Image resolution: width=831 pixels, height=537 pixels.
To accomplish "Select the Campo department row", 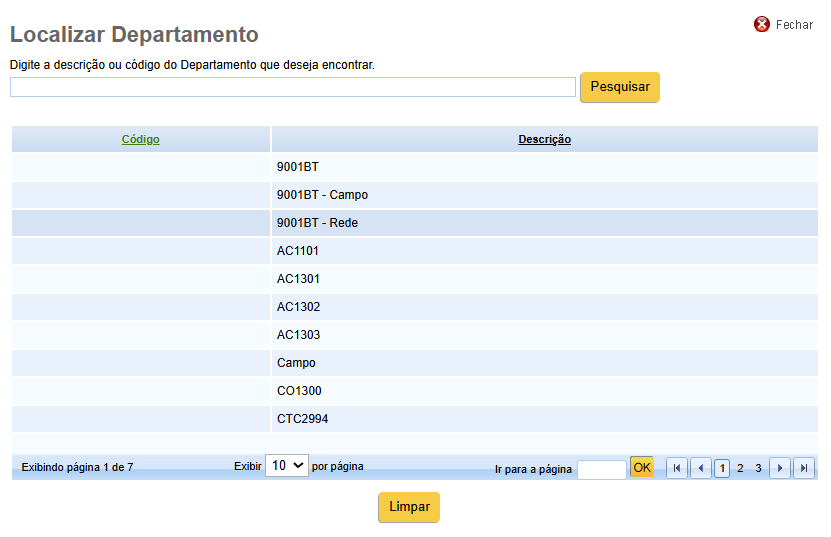I will tap(414, 363).
